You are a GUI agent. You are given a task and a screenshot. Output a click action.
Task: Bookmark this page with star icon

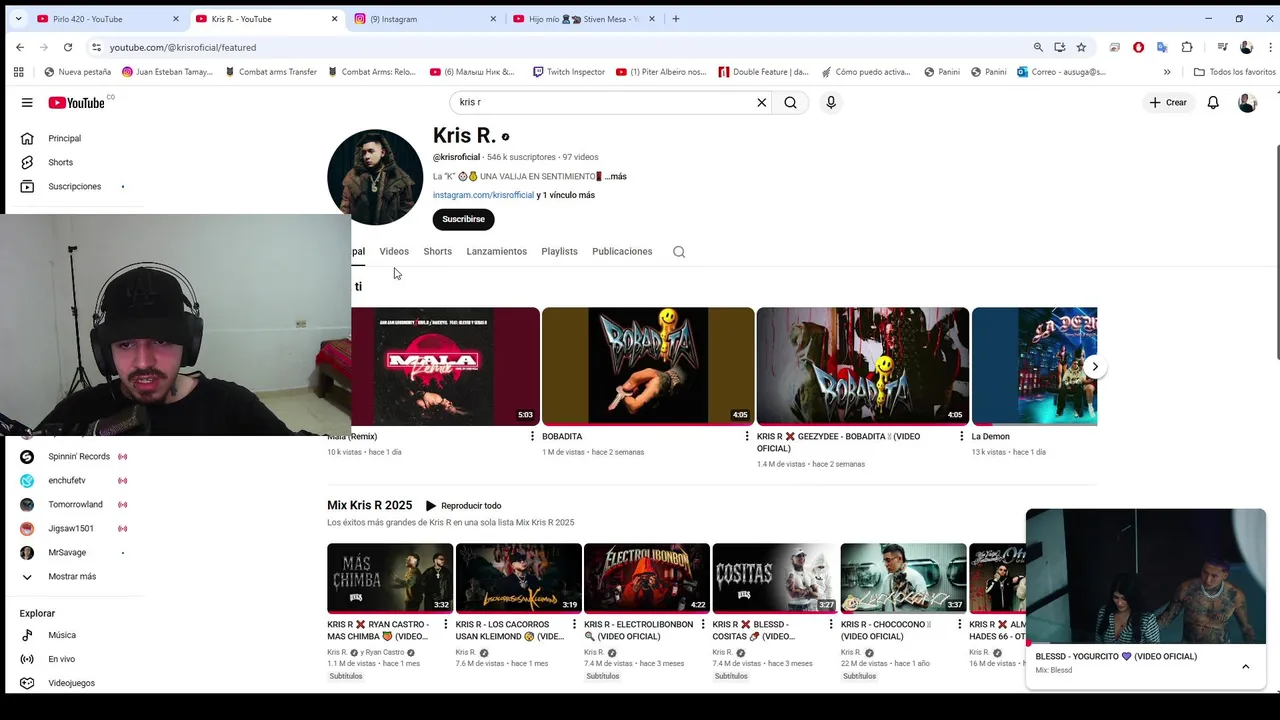[x=1081, y=47]
